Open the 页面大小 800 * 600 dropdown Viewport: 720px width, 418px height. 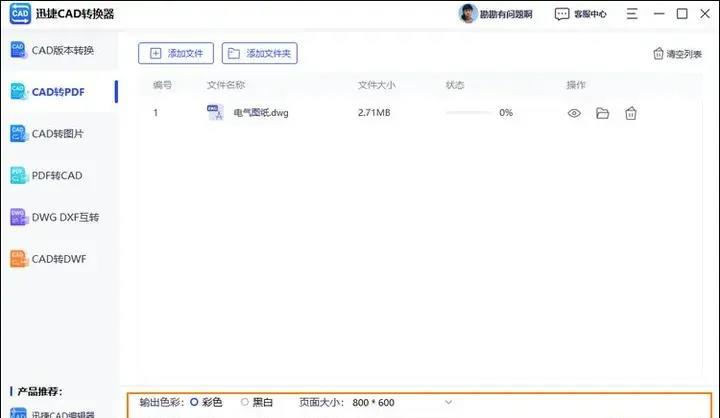(402, 402)
